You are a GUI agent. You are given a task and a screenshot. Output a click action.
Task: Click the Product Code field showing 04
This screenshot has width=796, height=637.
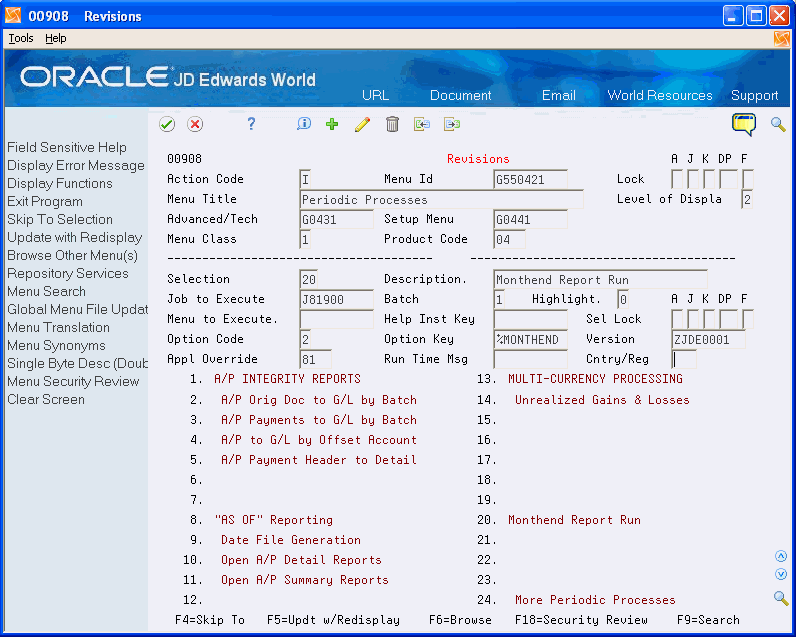[509, 239]
